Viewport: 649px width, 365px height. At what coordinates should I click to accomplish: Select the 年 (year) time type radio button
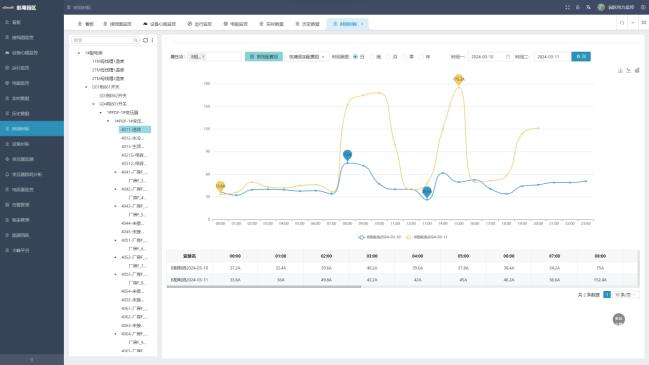coord(421,57)
